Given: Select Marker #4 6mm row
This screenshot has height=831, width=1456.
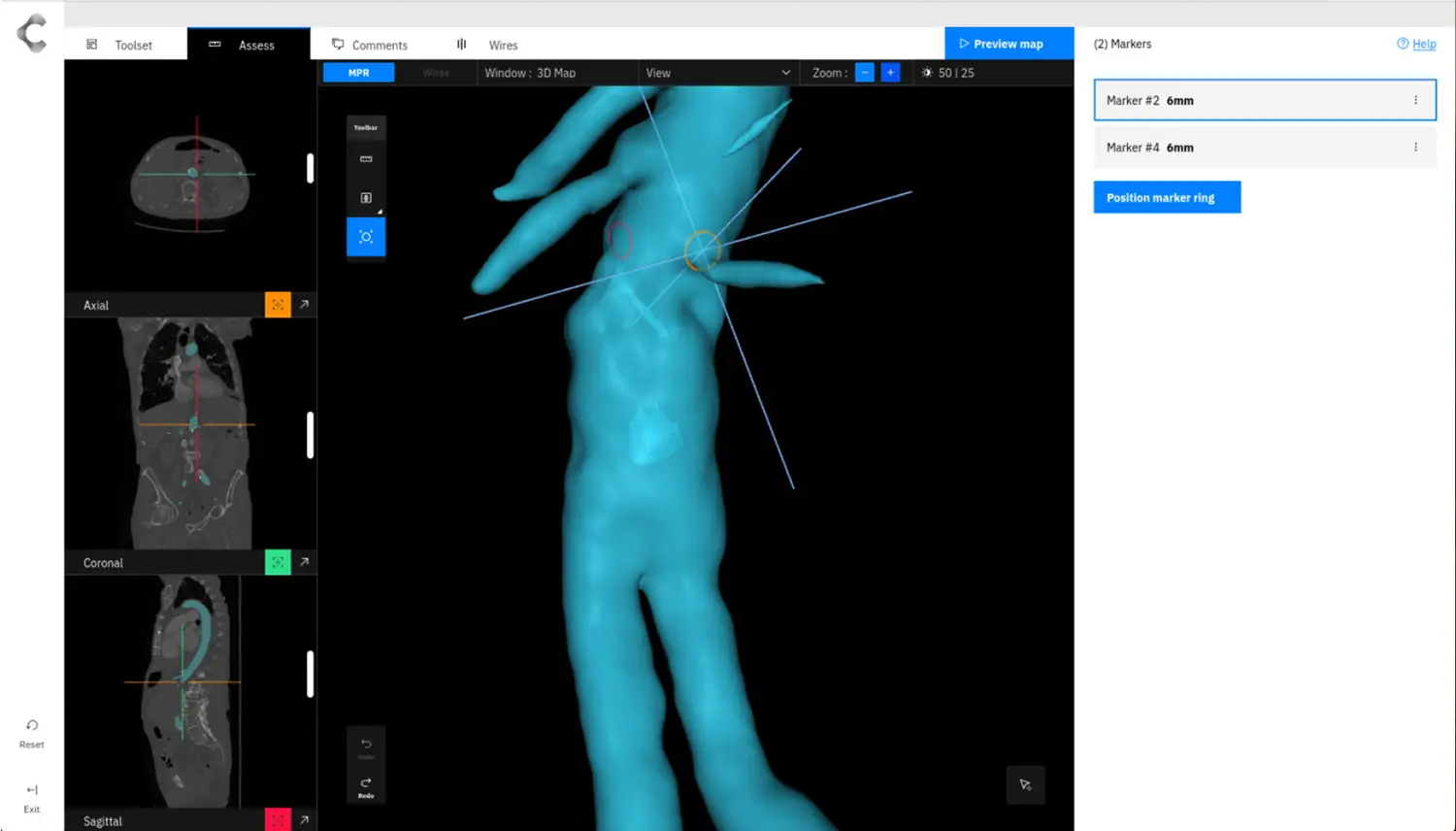Looking at the screenshot, I should click(1265, 148).
